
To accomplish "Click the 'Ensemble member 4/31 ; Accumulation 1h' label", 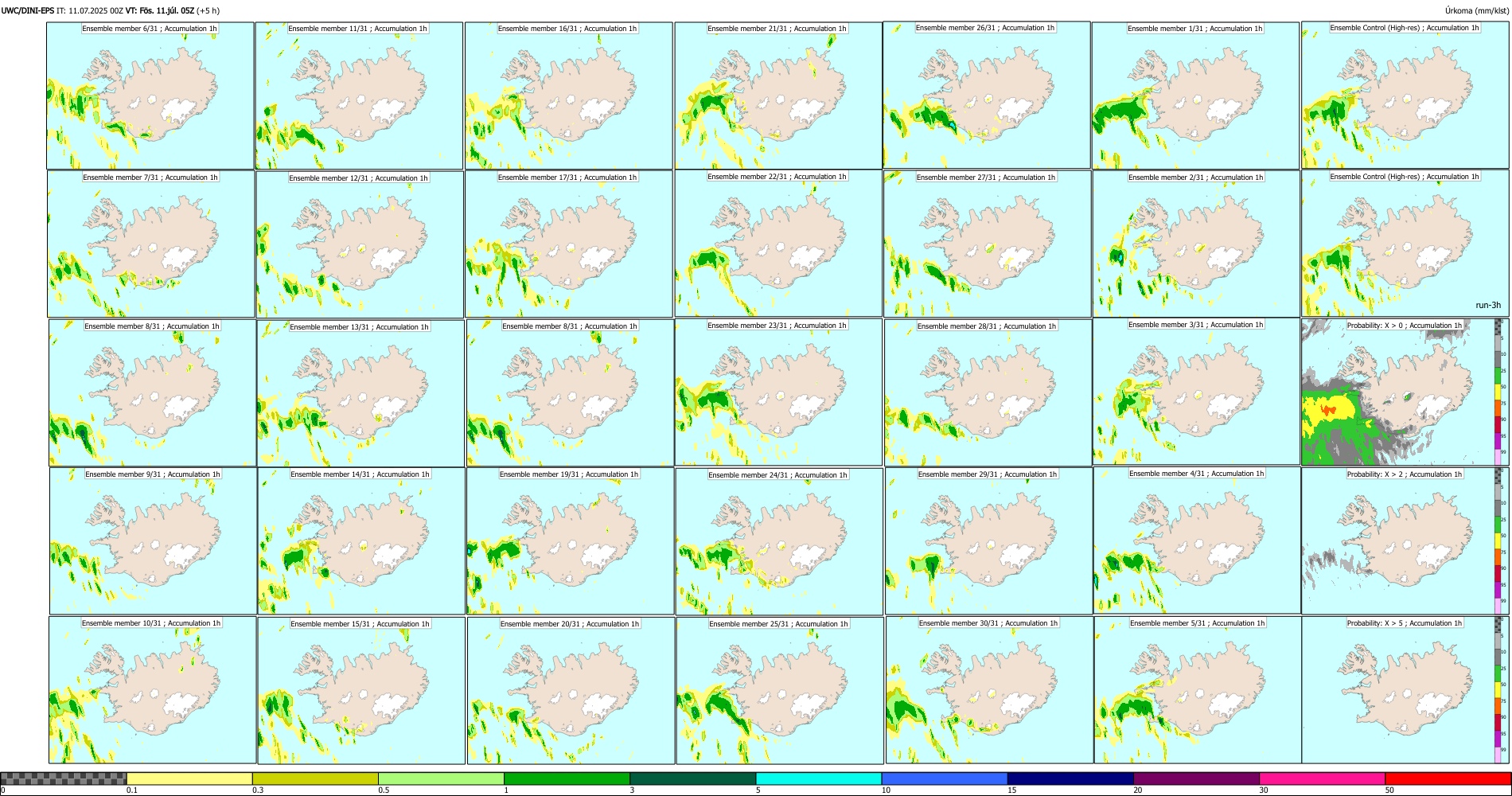I will tap(1197, 474).
